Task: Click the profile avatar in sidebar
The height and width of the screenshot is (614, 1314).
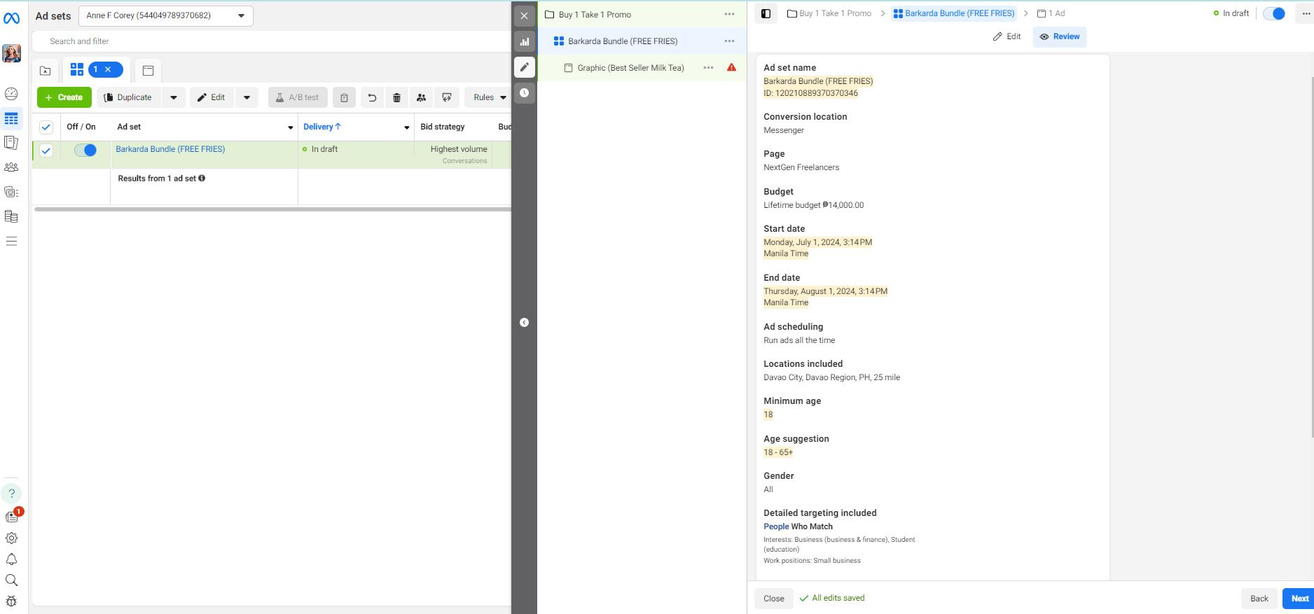Action: pyautogui.click(x=12, y=53)
